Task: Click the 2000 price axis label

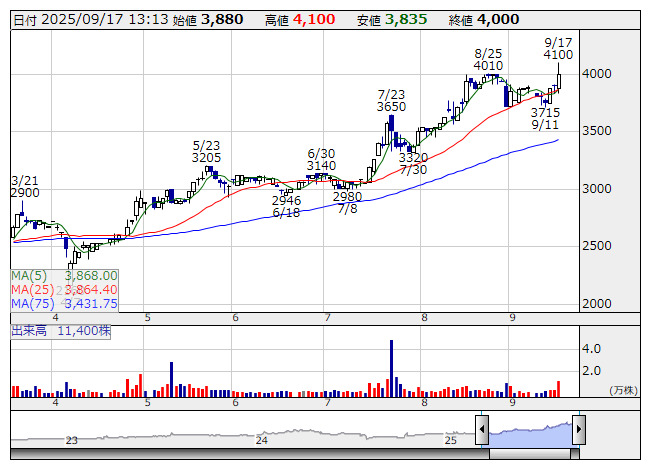Action: tap(596, 304)
